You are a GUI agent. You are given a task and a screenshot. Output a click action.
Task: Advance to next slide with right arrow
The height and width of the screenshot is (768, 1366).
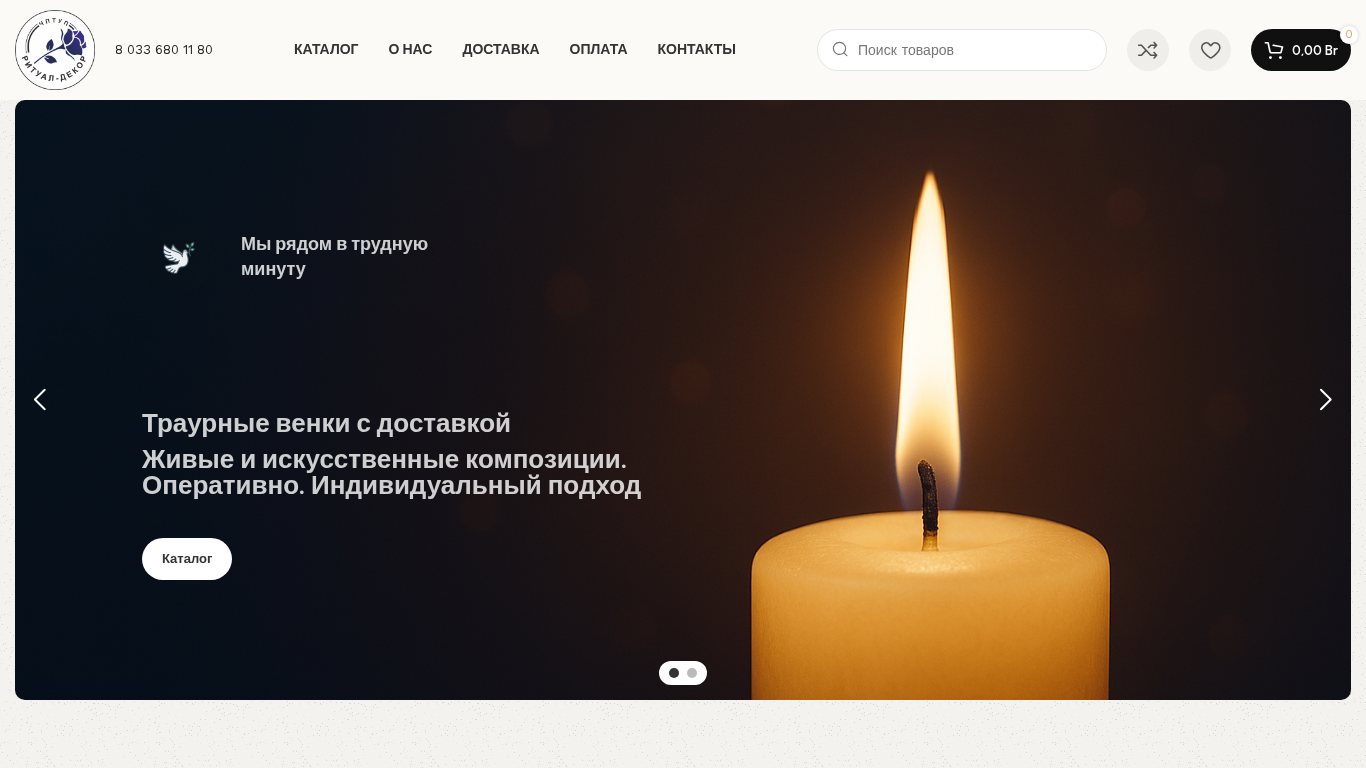(x=1326, y=400)
